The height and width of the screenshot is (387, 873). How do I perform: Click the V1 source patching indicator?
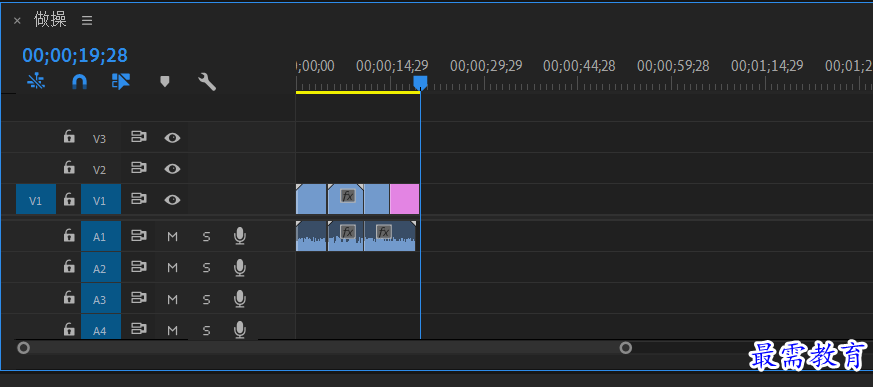(36, 200)
